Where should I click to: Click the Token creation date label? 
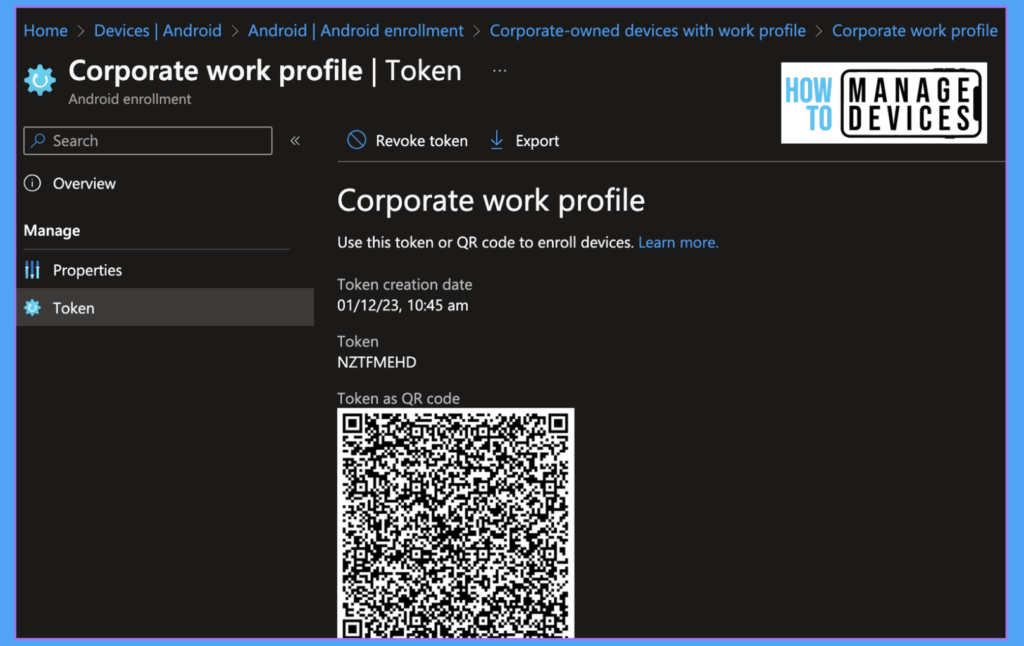tap(404, 285)
